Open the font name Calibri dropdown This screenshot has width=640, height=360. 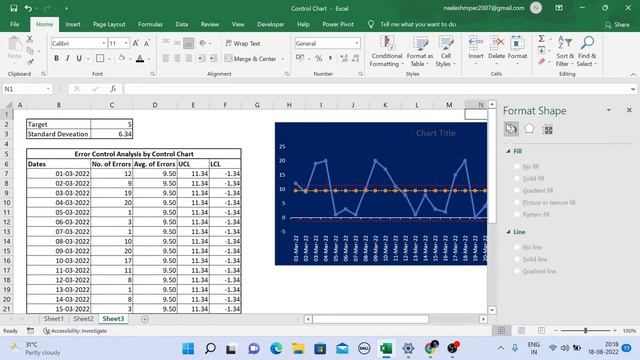104,43
